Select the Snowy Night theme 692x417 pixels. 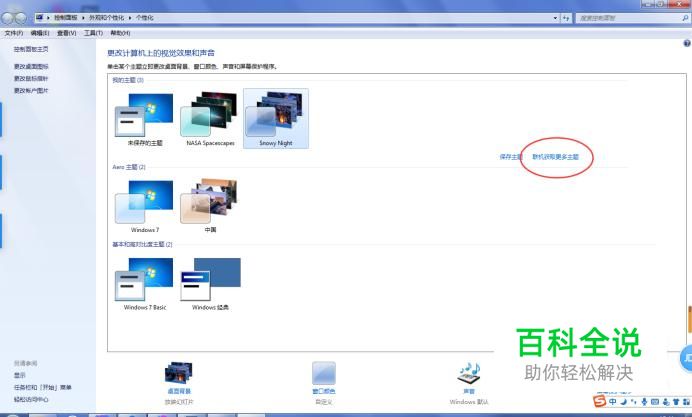[x=276, y=119]
